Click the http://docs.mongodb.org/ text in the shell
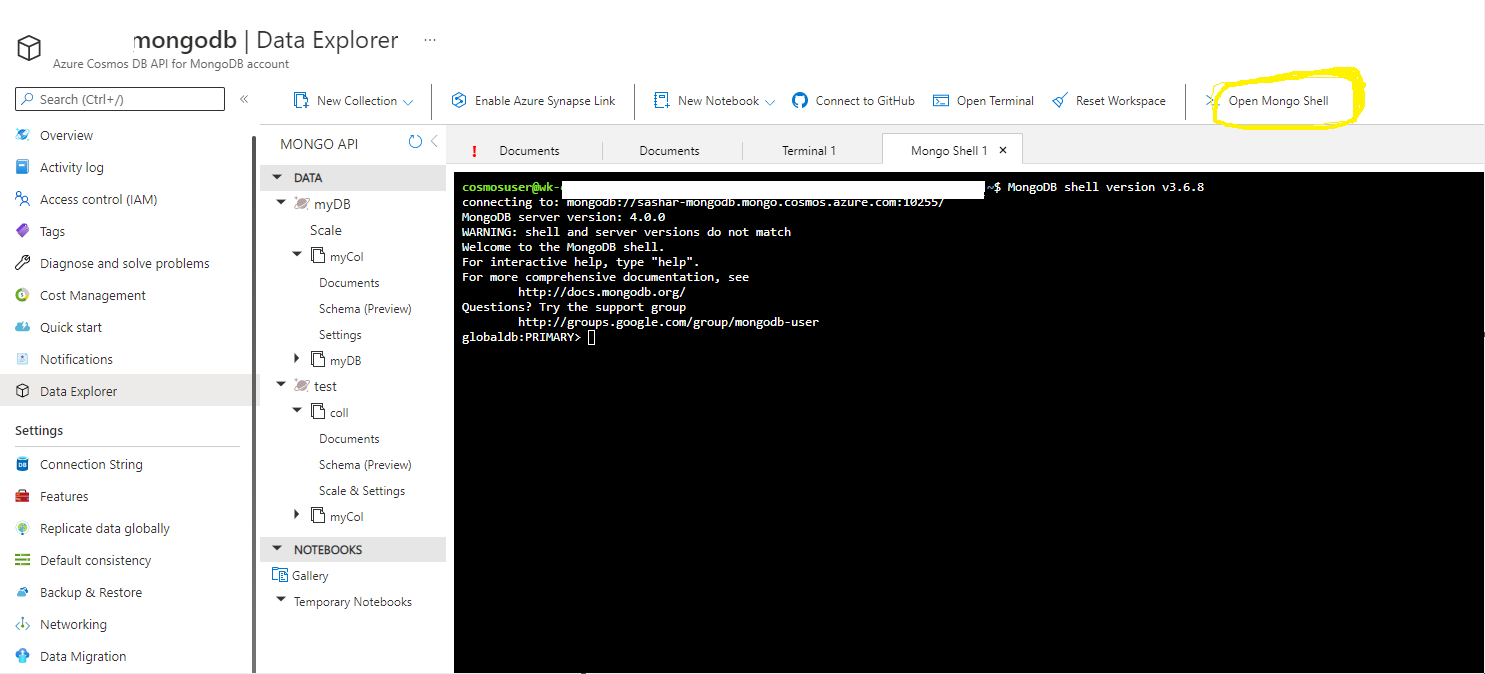This screenshot has height=674, width=1485. click(x=601, y=292)
